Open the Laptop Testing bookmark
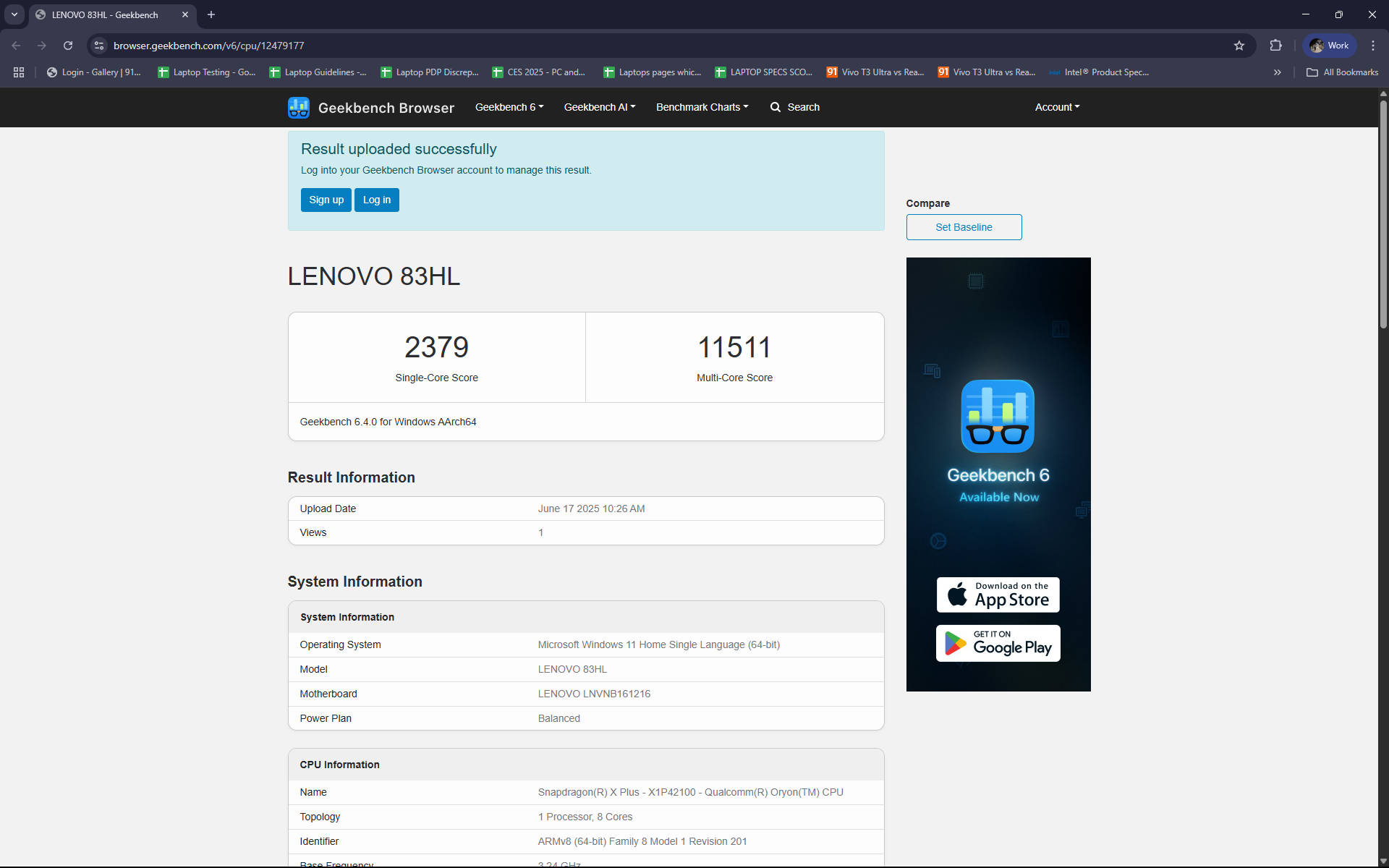Viewport: 1389px width, 868px height. 207,72
